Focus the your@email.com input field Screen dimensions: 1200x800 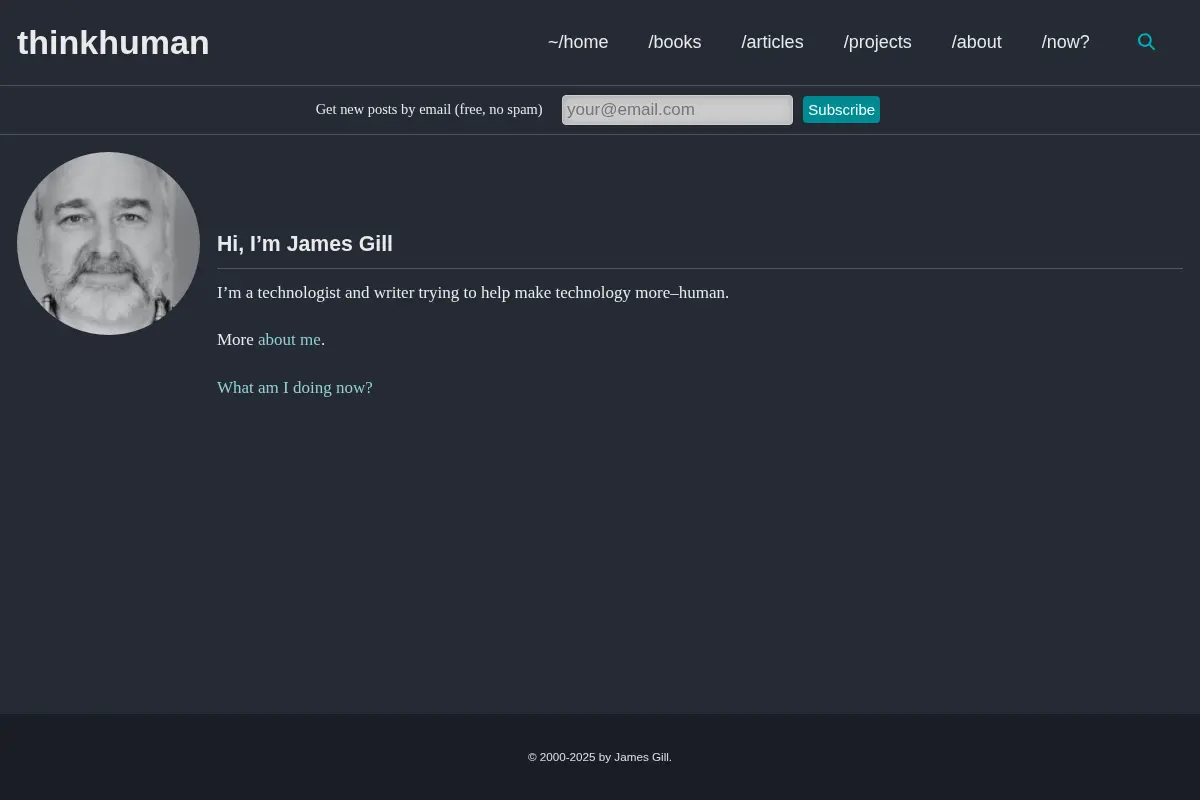pos(677,110)
